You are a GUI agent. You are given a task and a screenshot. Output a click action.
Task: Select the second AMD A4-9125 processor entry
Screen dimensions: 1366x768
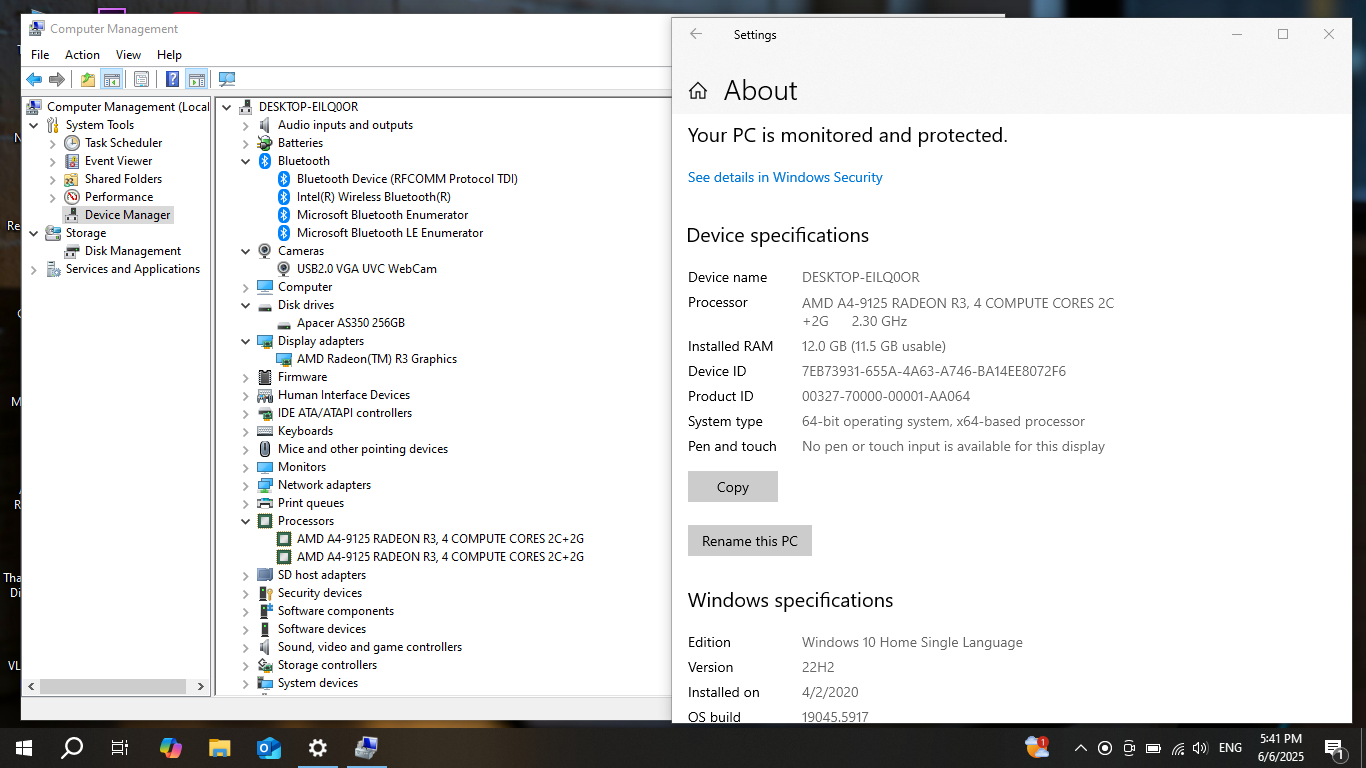coord(440,557)
